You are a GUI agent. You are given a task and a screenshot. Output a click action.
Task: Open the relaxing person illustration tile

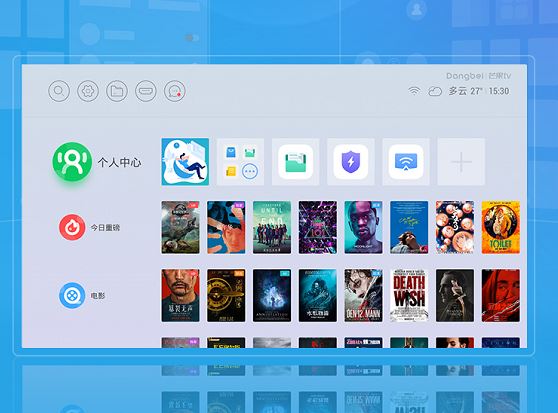185,162
